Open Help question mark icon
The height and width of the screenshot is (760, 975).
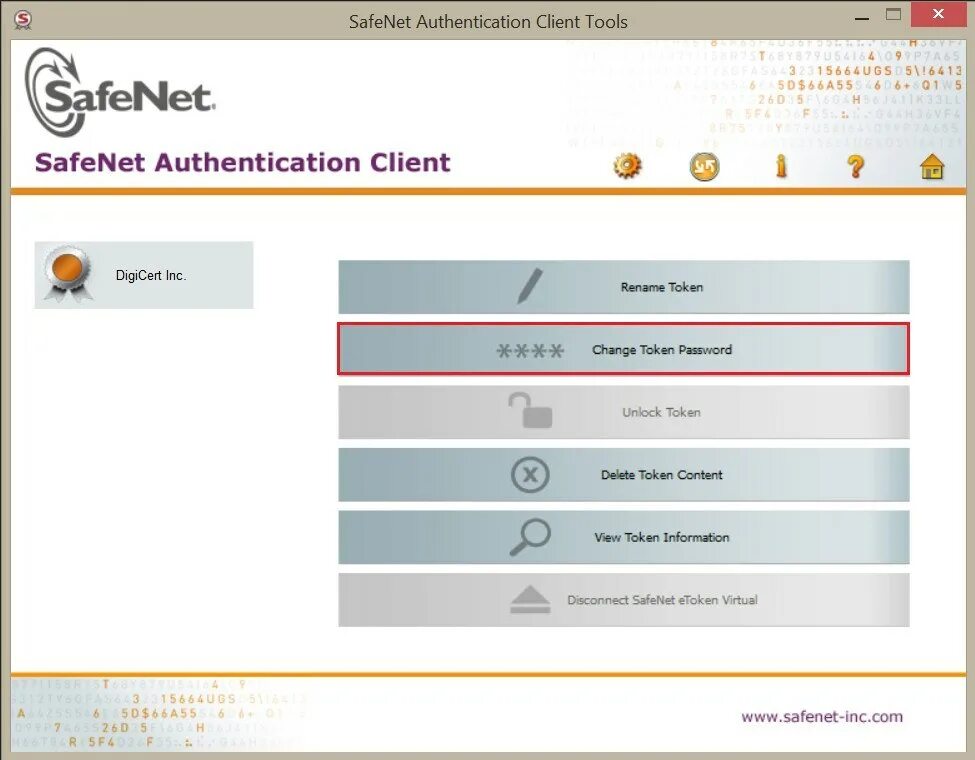pyautogui.click(x=856, y=166)
